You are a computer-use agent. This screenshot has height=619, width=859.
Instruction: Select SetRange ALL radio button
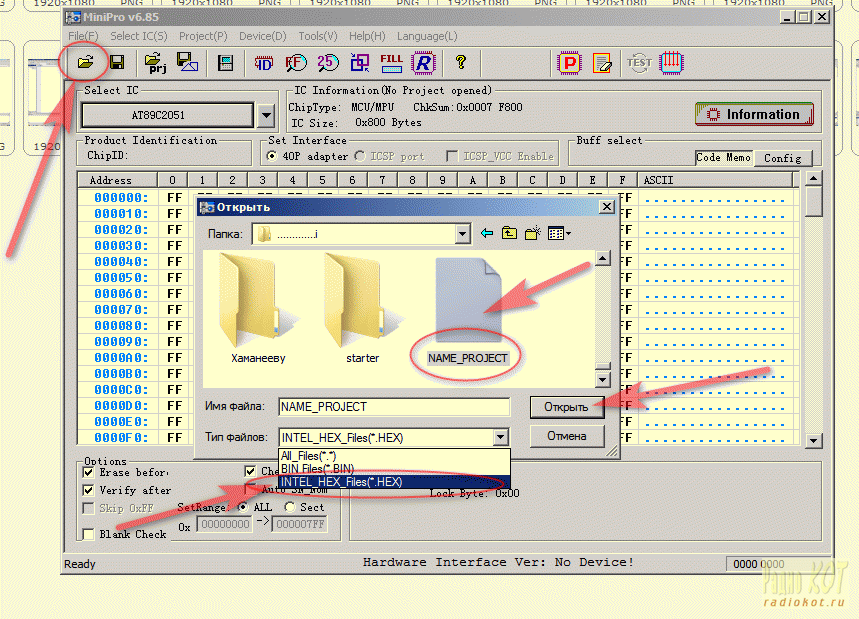pyautogui.click(x=243, y=507)
